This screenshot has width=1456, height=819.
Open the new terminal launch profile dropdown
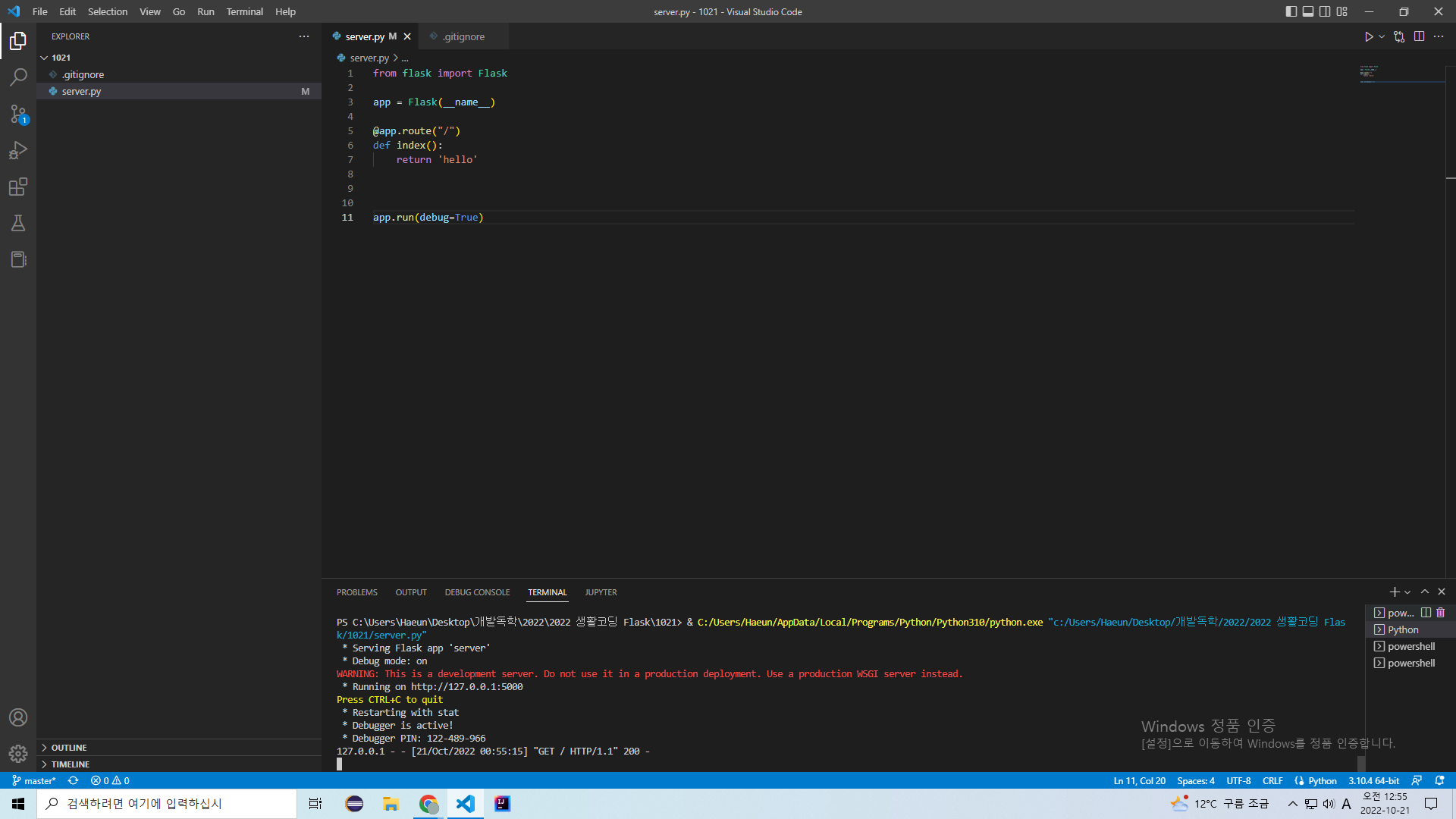tap(1407, 592)
